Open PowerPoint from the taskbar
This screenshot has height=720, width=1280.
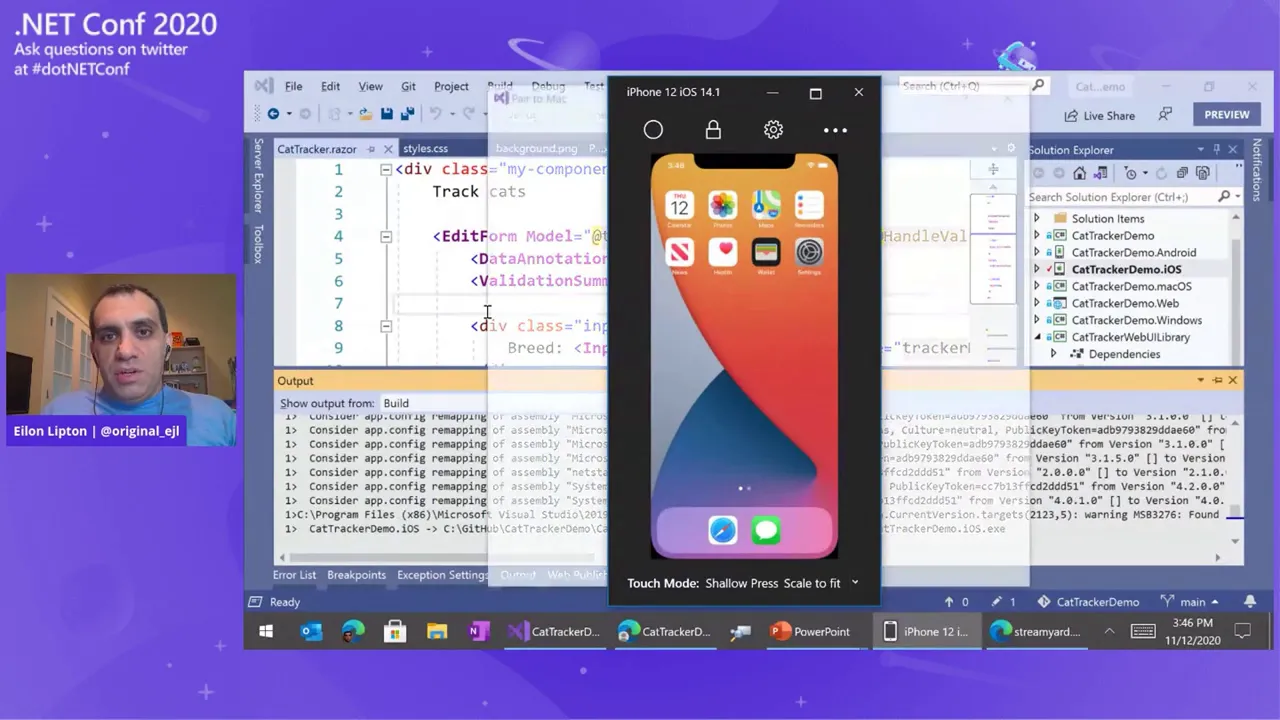(810, 632)
